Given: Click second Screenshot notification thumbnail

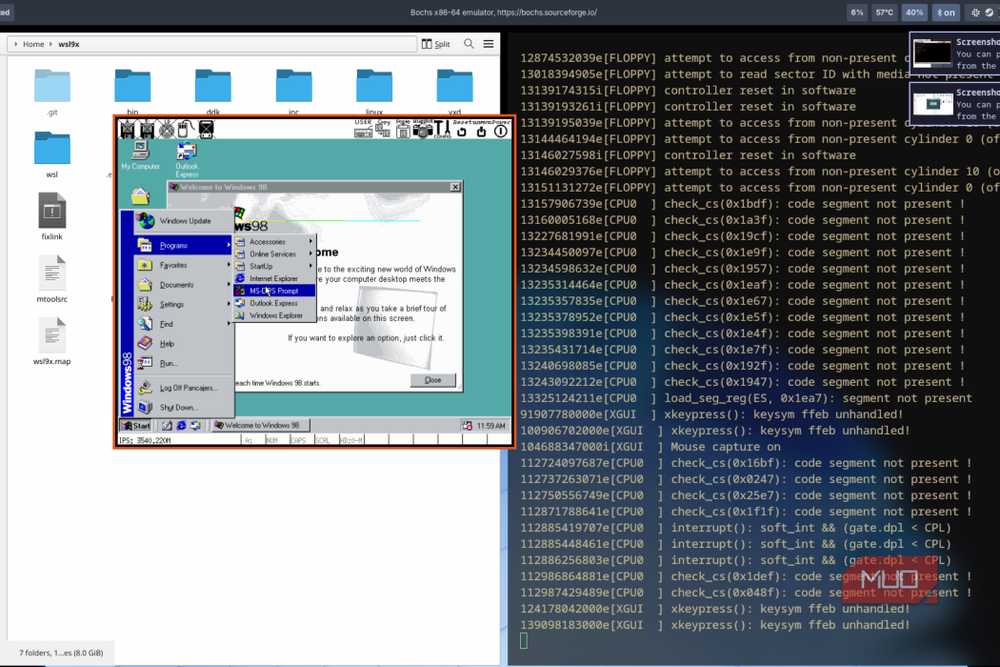Looking at the screenshot, I should [x=932, y=103].
